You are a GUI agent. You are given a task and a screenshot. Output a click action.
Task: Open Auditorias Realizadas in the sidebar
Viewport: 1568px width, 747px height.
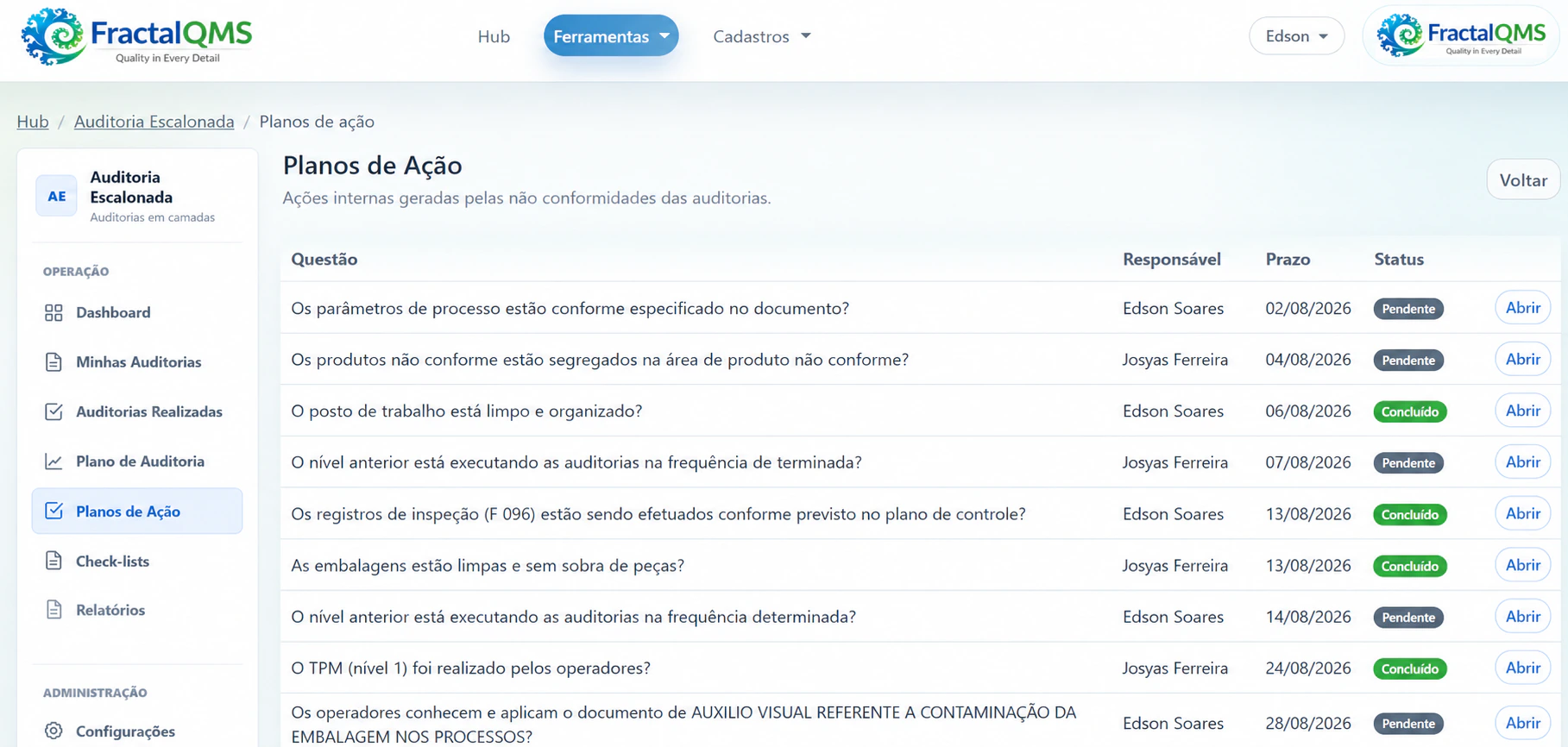coord(137,411)
